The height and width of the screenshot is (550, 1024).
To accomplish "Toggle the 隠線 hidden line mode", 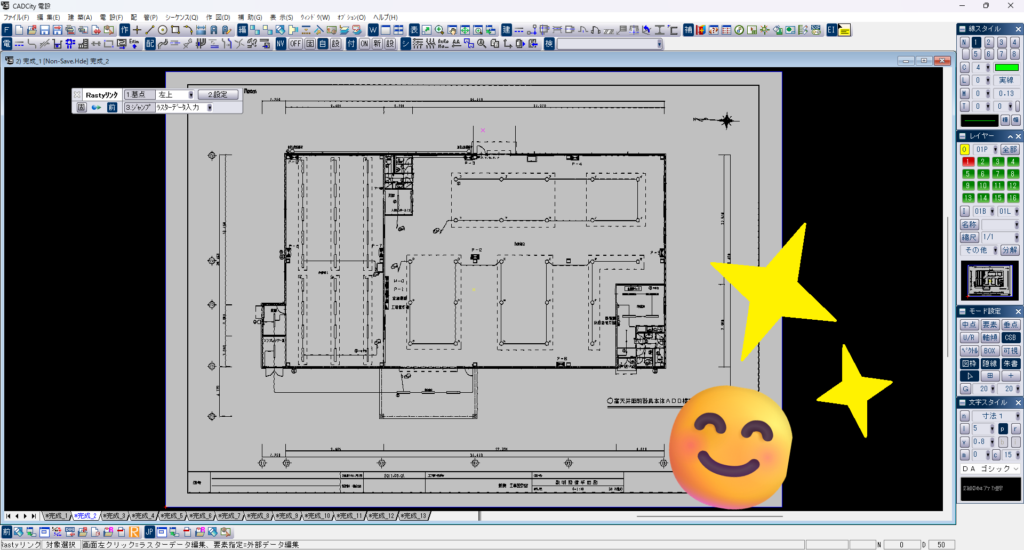I will [990, 364].
